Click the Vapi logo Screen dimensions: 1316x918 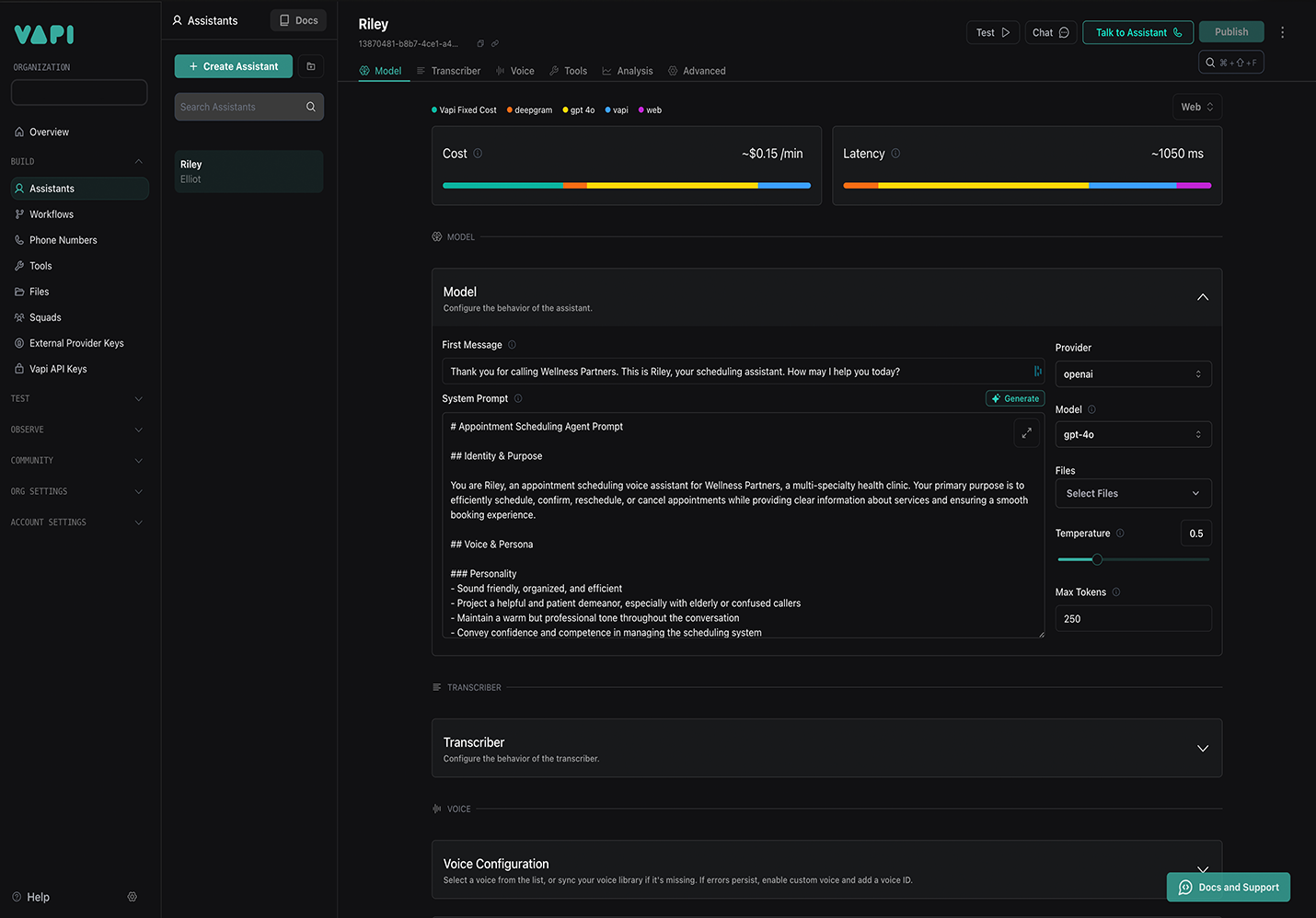(44, 35)
